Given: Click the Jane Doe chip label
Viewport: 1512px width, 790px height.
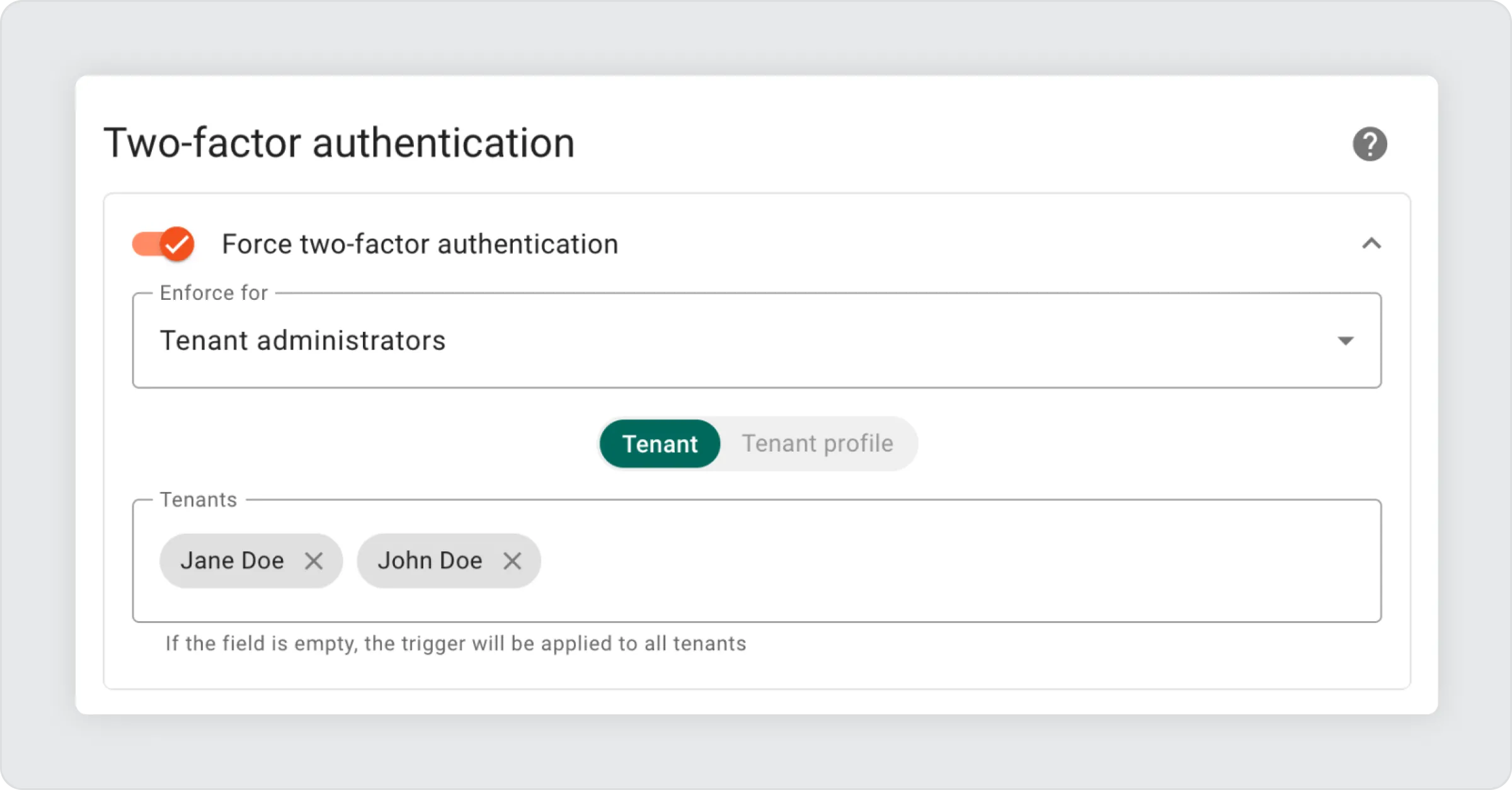Looking at the screenshot, I should point(232,561).
